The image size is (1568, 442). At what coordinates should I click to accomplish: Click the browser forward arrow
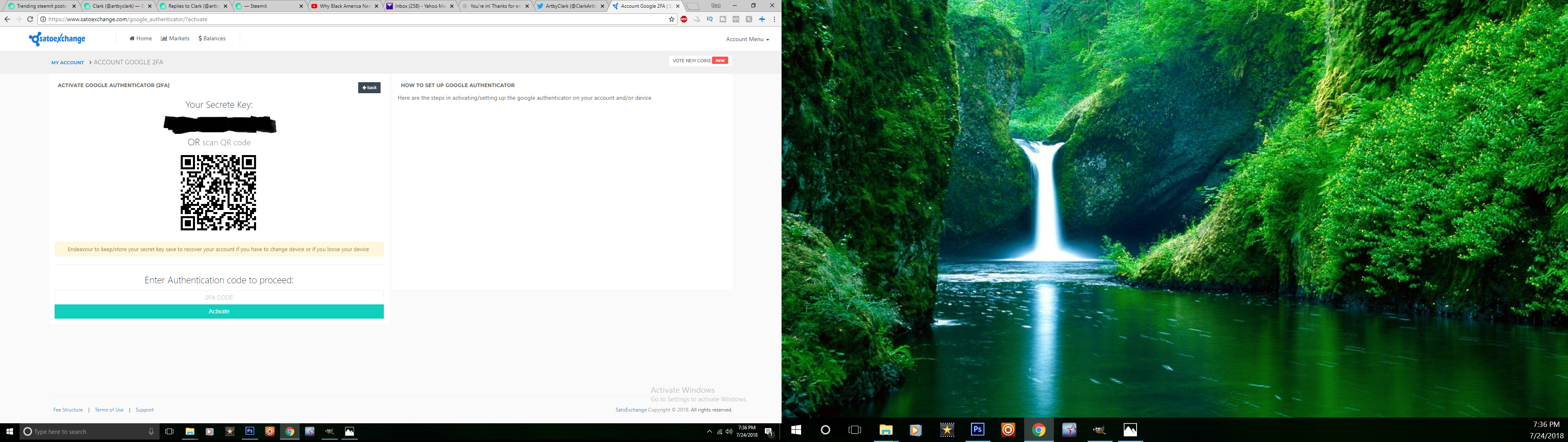(18, 20)
